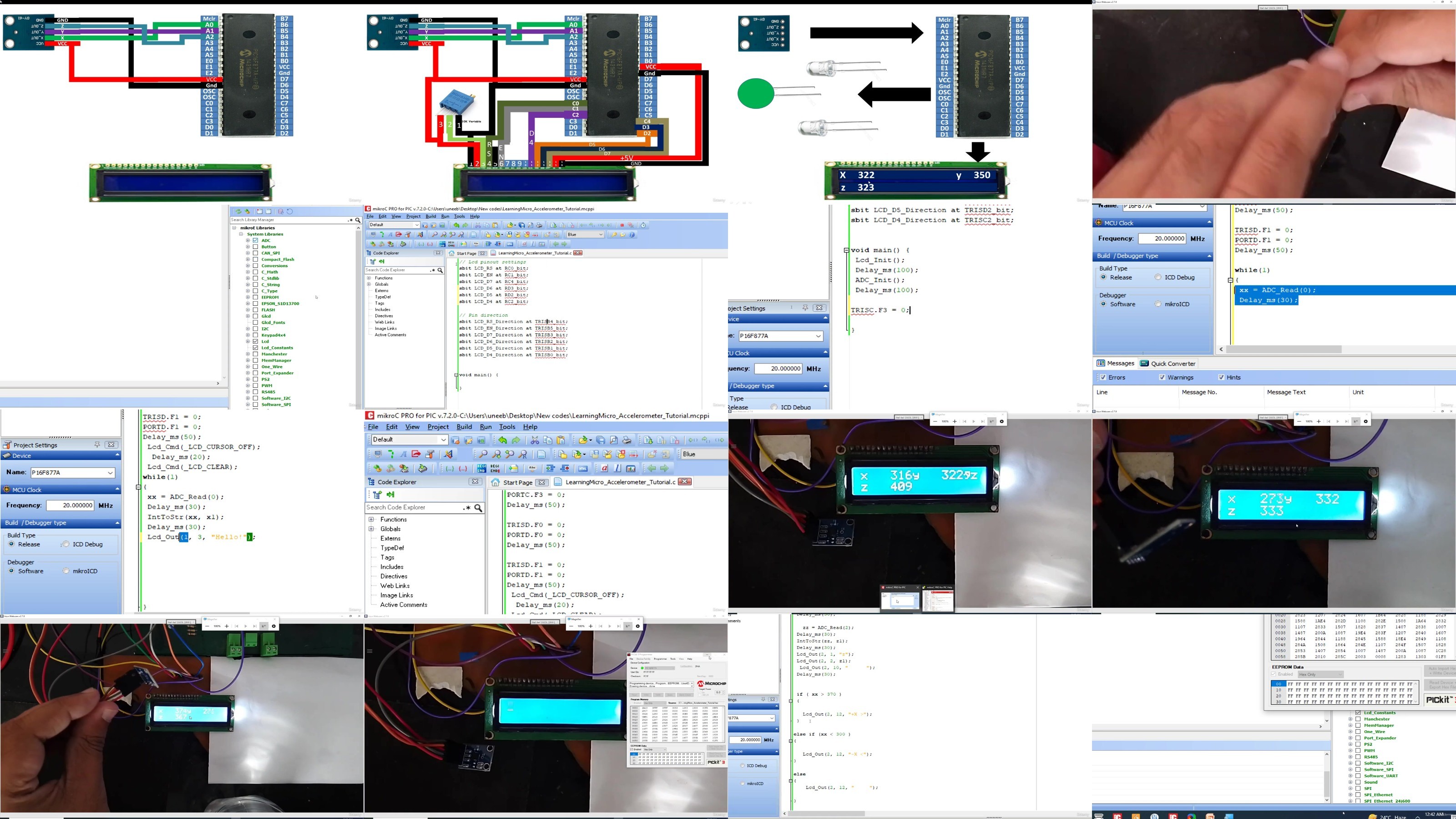Click green-braces Comment icon in enlarged mikroC toolbar
Viewport: 1456px width, 819px height.
pyautogui.click(x=450, y=469)
